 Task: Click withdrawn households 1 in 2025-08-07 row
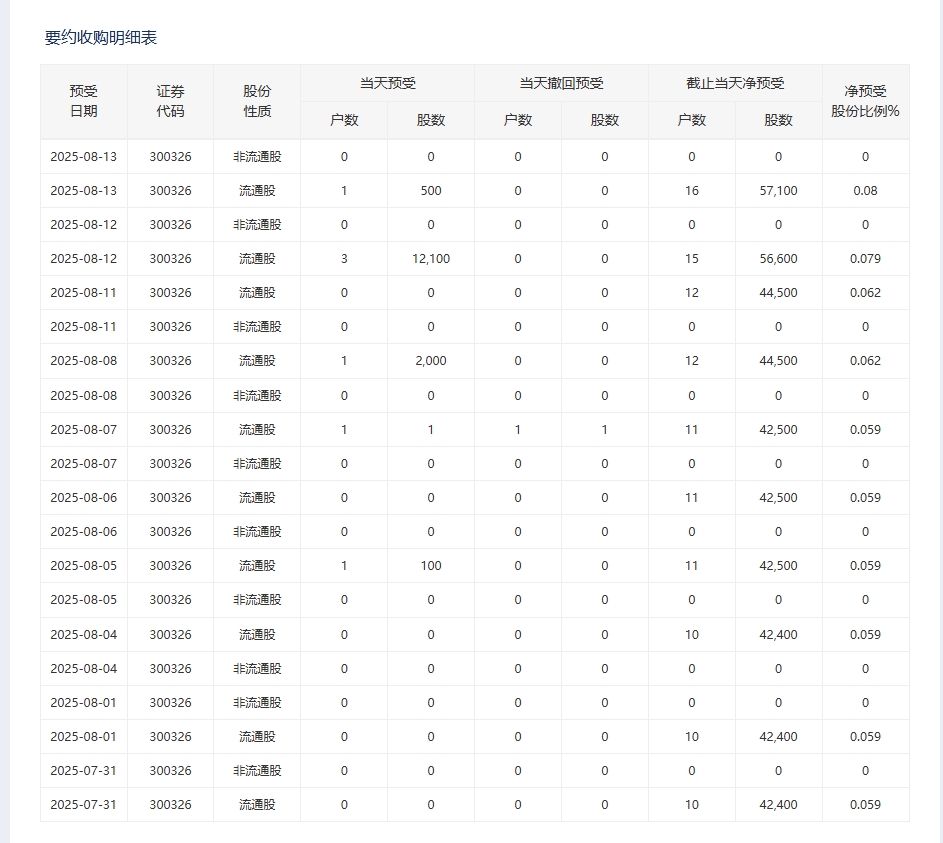(518, 430)
